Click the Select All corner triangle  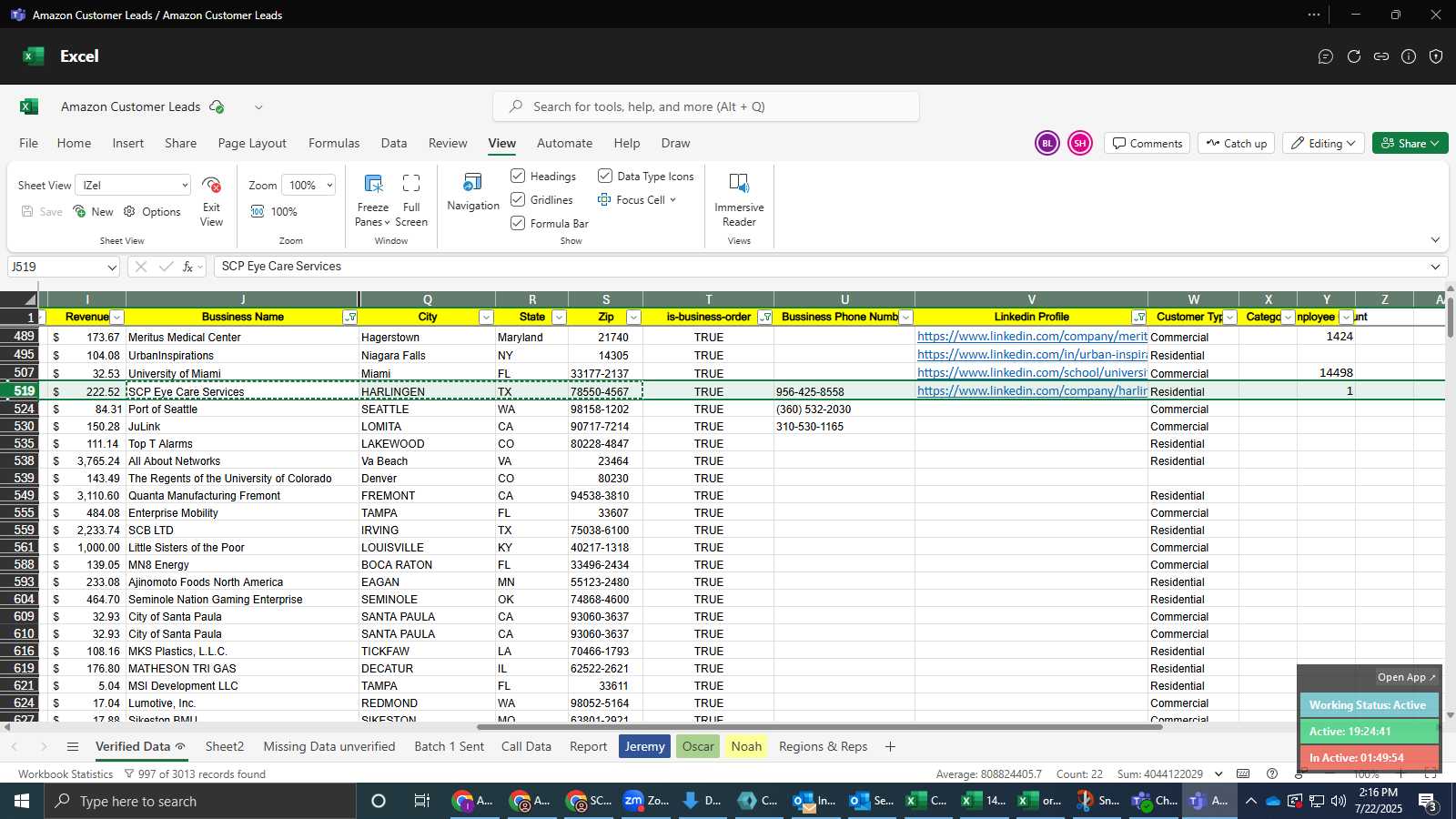coord(30,299)
